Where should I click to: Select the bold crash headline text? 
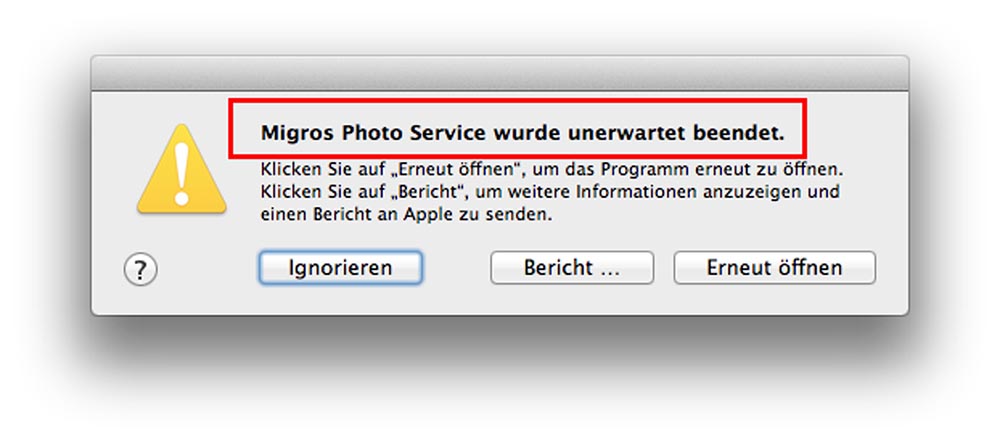tap(522, 134)
